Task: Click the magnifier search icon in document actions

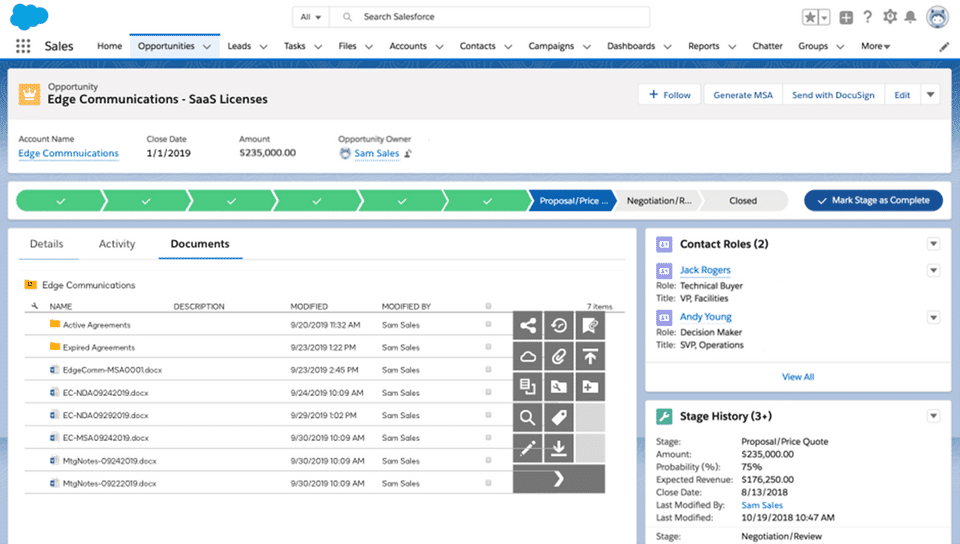Action: pos(528,418)
